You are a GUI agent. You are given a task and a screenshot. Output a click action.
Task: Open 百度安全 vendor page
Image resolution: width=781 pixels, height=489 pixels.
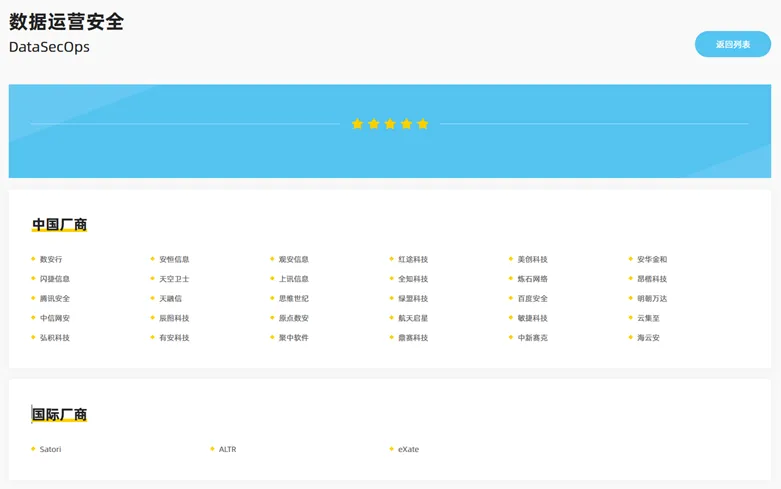[533, 298]
